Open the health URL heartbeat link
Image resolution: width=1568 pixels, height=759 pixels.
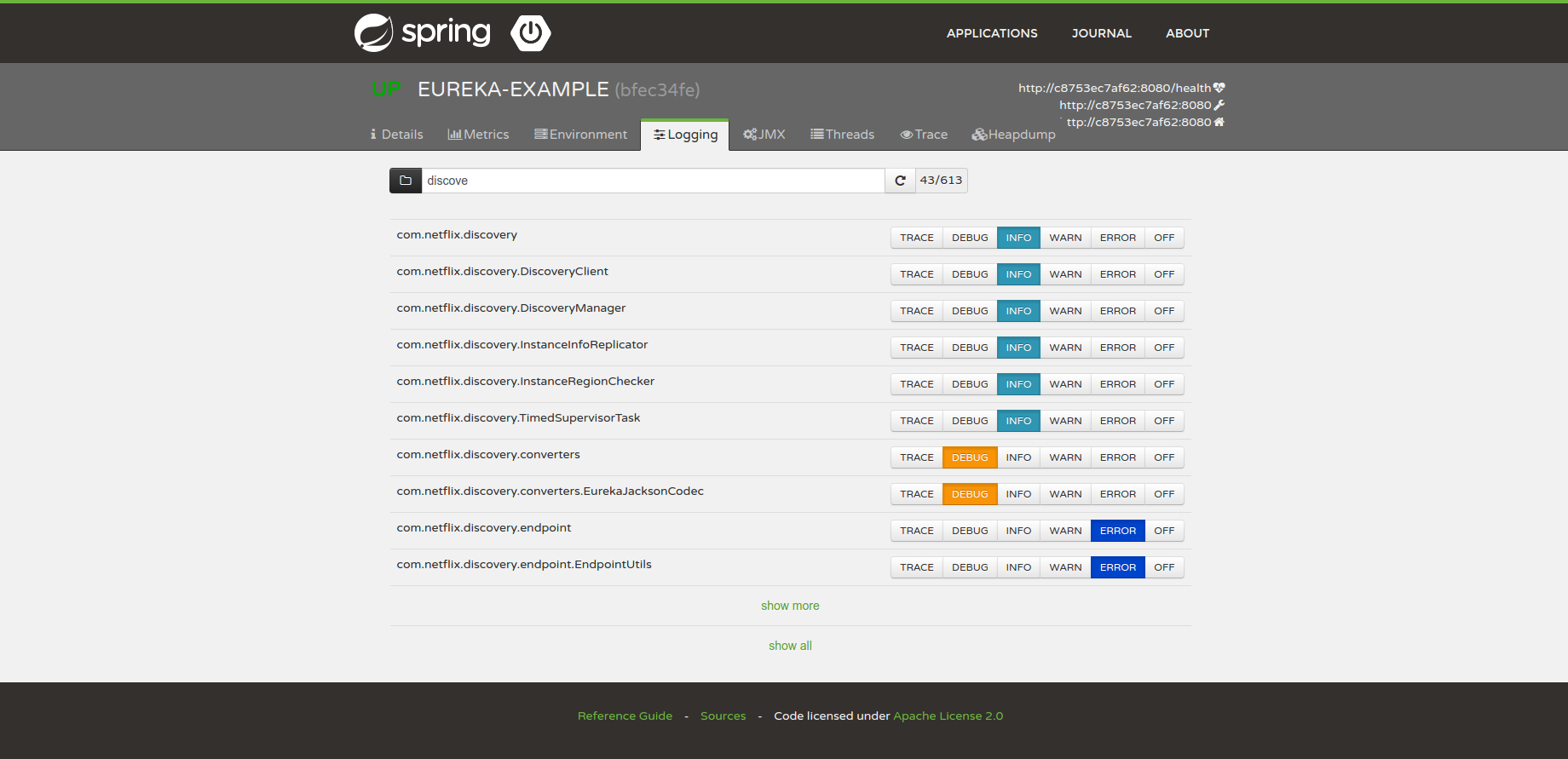[1121, 88]
